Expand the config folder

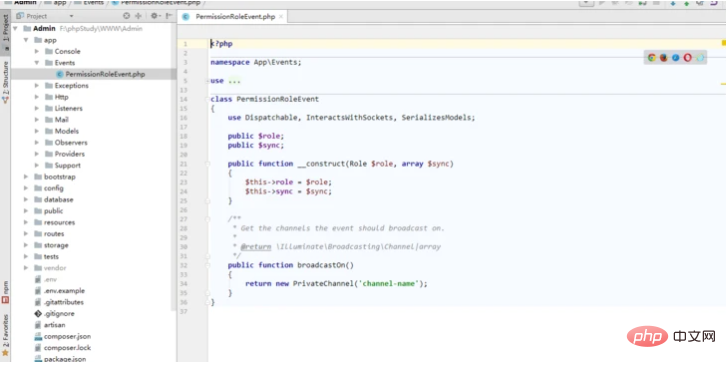pos(26,188)
